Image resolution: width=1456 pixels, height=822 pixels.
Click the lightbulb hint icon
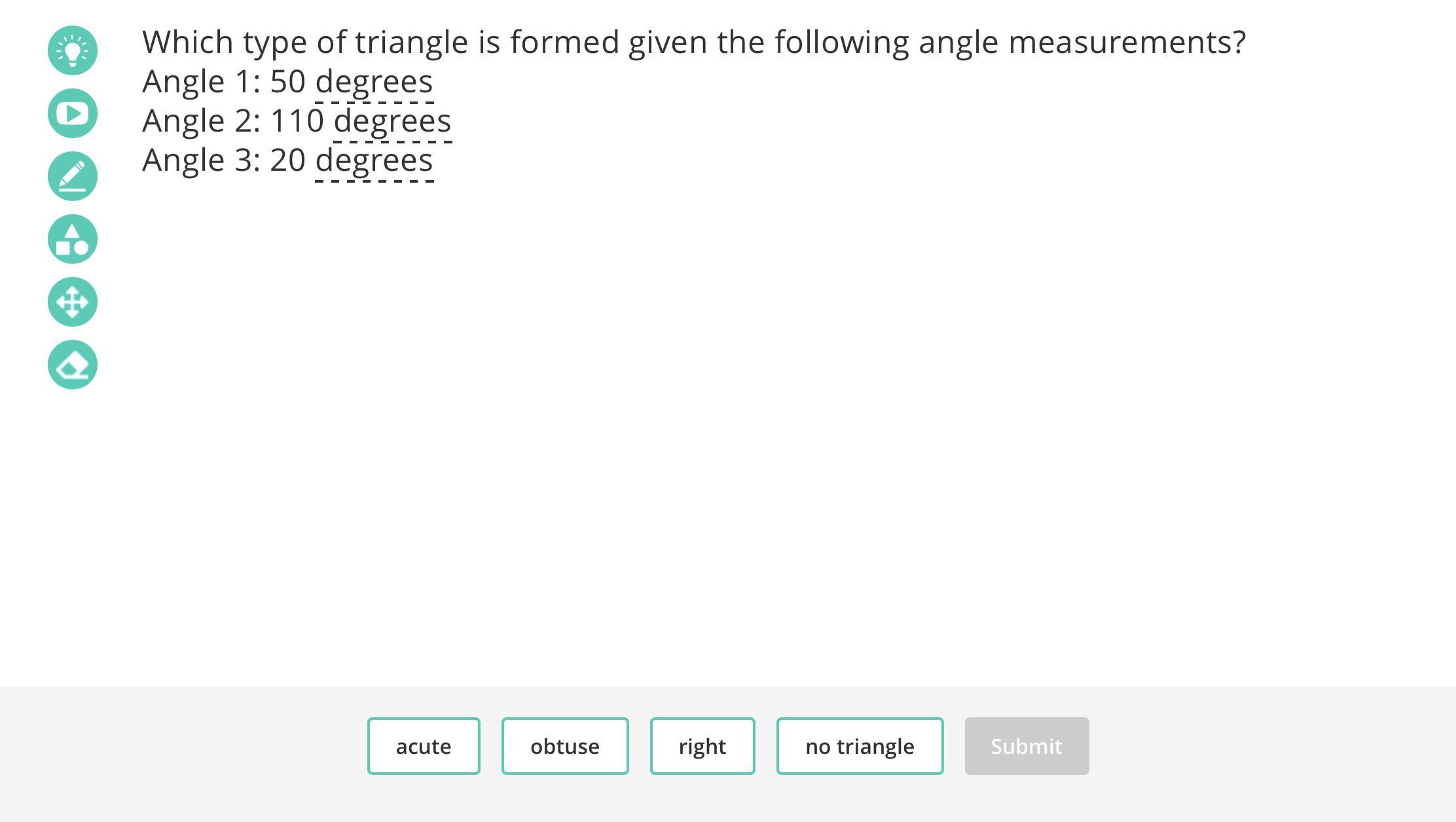pyautogui.click(x=73, y=50)
